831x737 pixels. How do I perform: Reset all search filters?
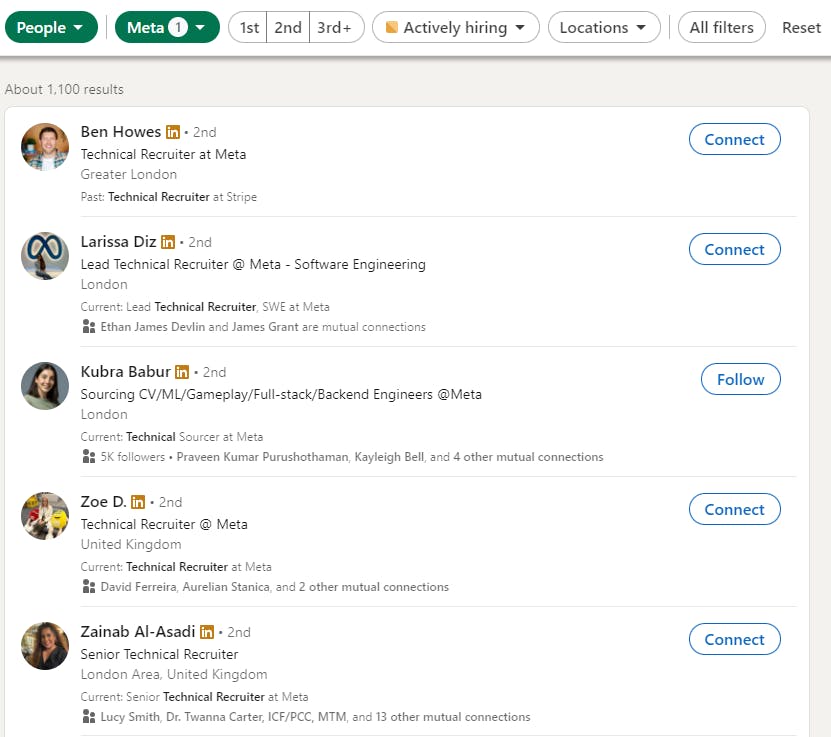[x=801, y=27]
